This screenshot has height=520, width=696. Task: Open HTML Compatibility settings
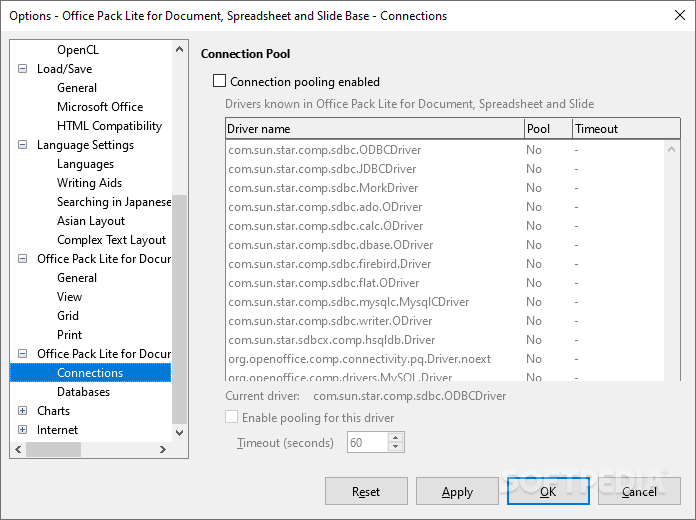point(109,126)
